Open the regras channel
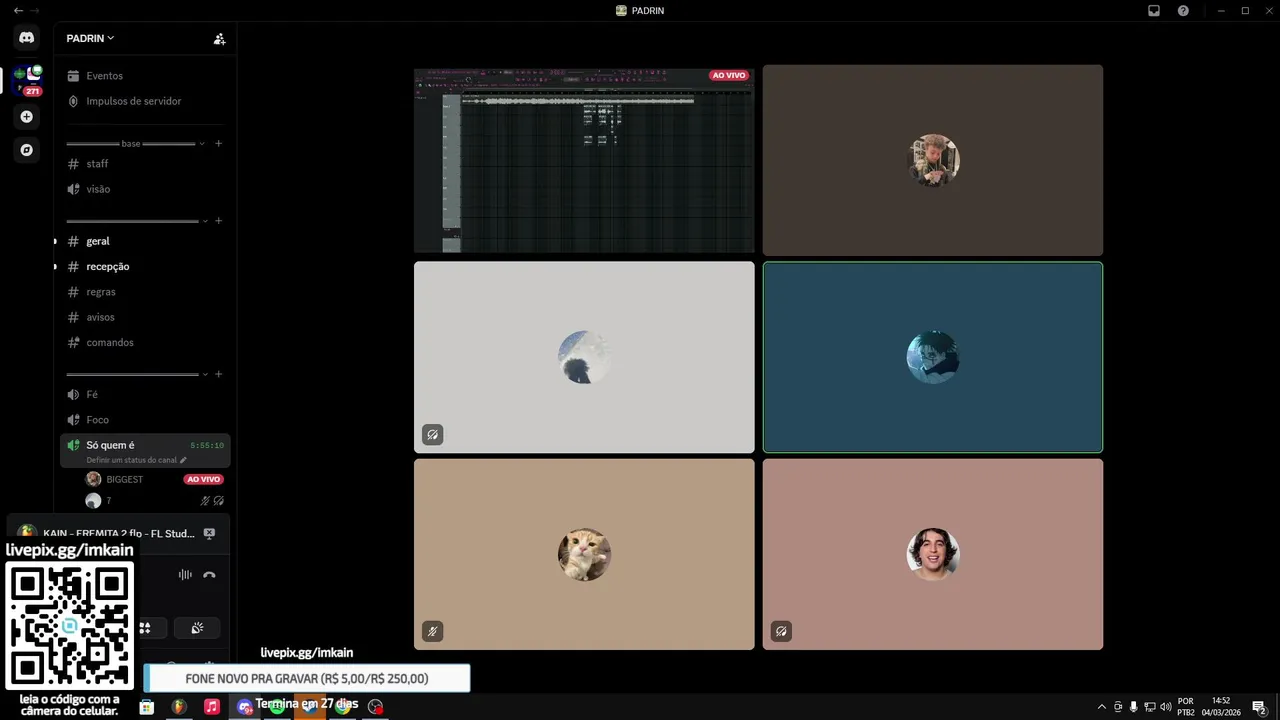This screenshot has width=1280, height=720. click(x=145, y=292)
